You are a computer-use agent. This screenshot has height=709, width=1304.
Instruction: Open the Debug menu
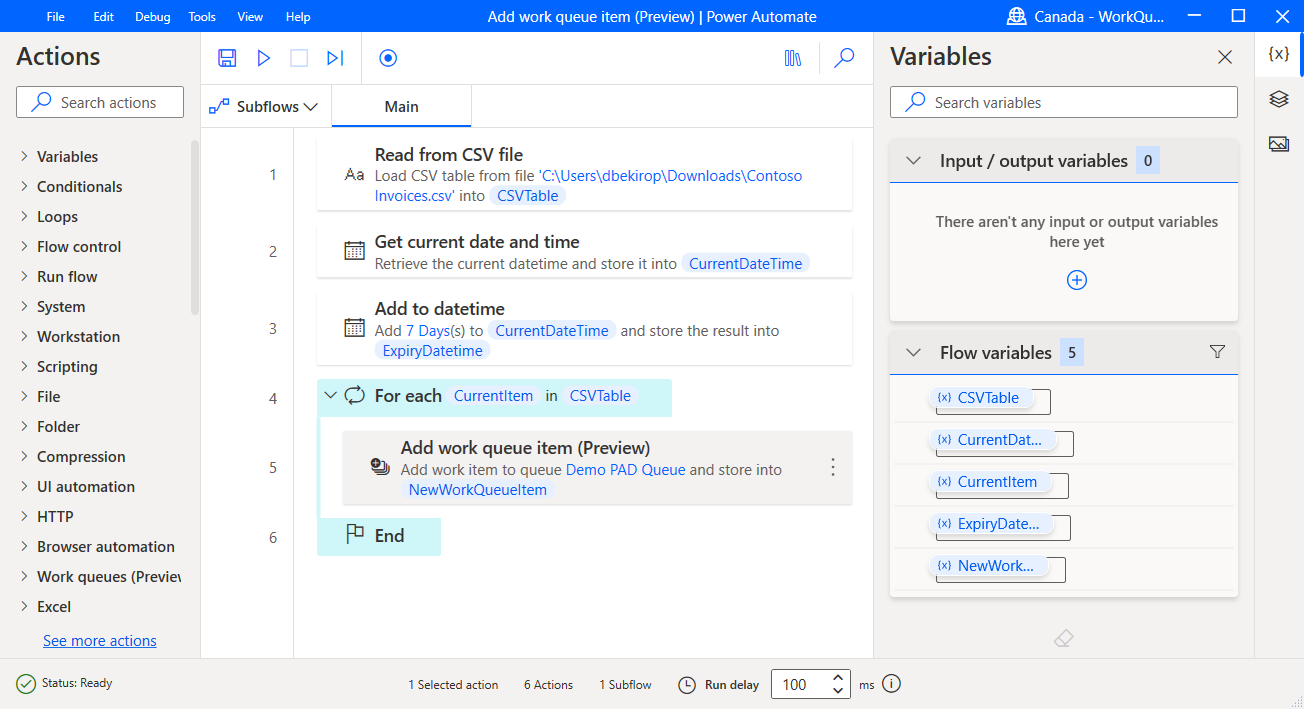[153, 17]
